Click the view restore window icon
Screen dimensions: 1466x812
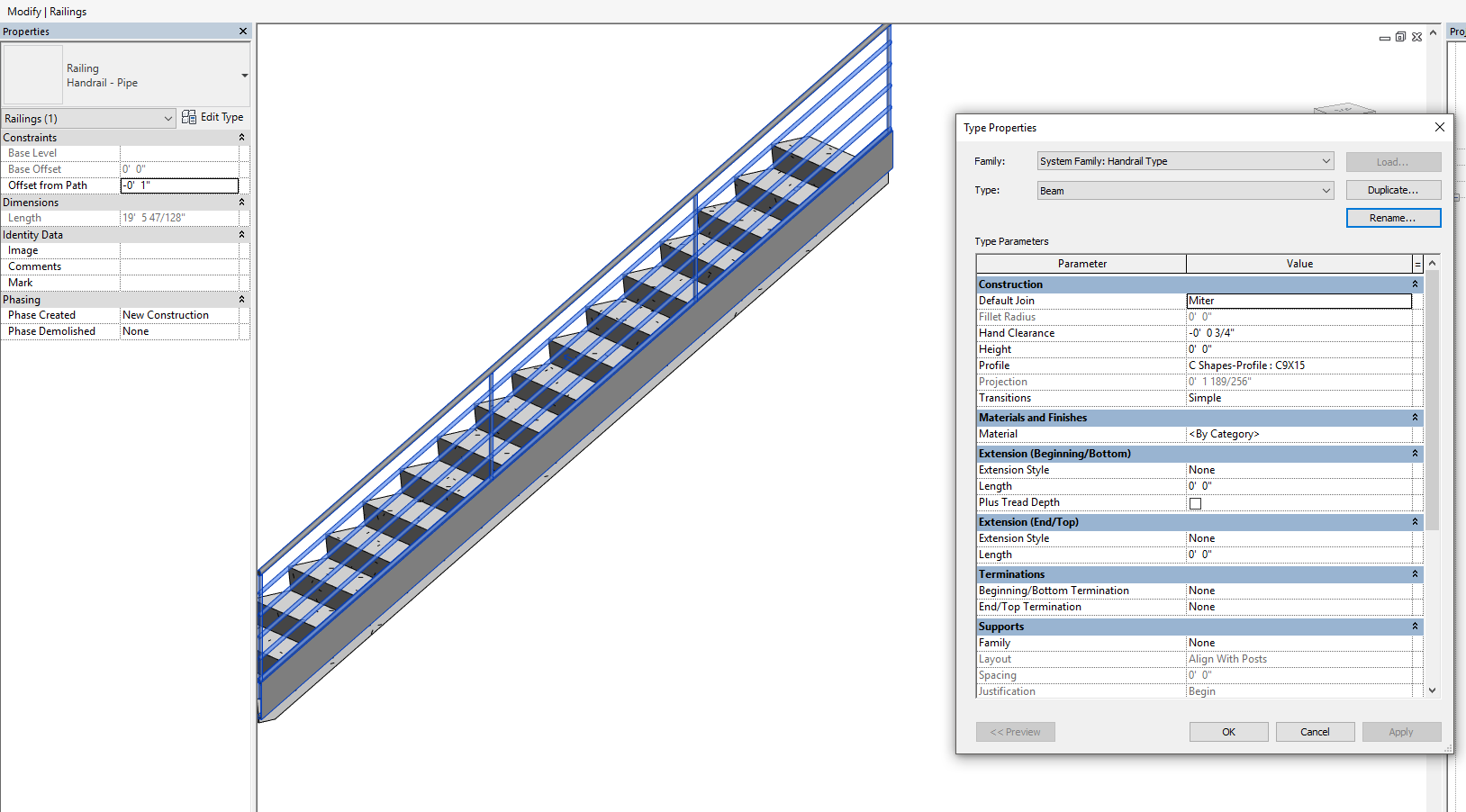point(1400,37)
